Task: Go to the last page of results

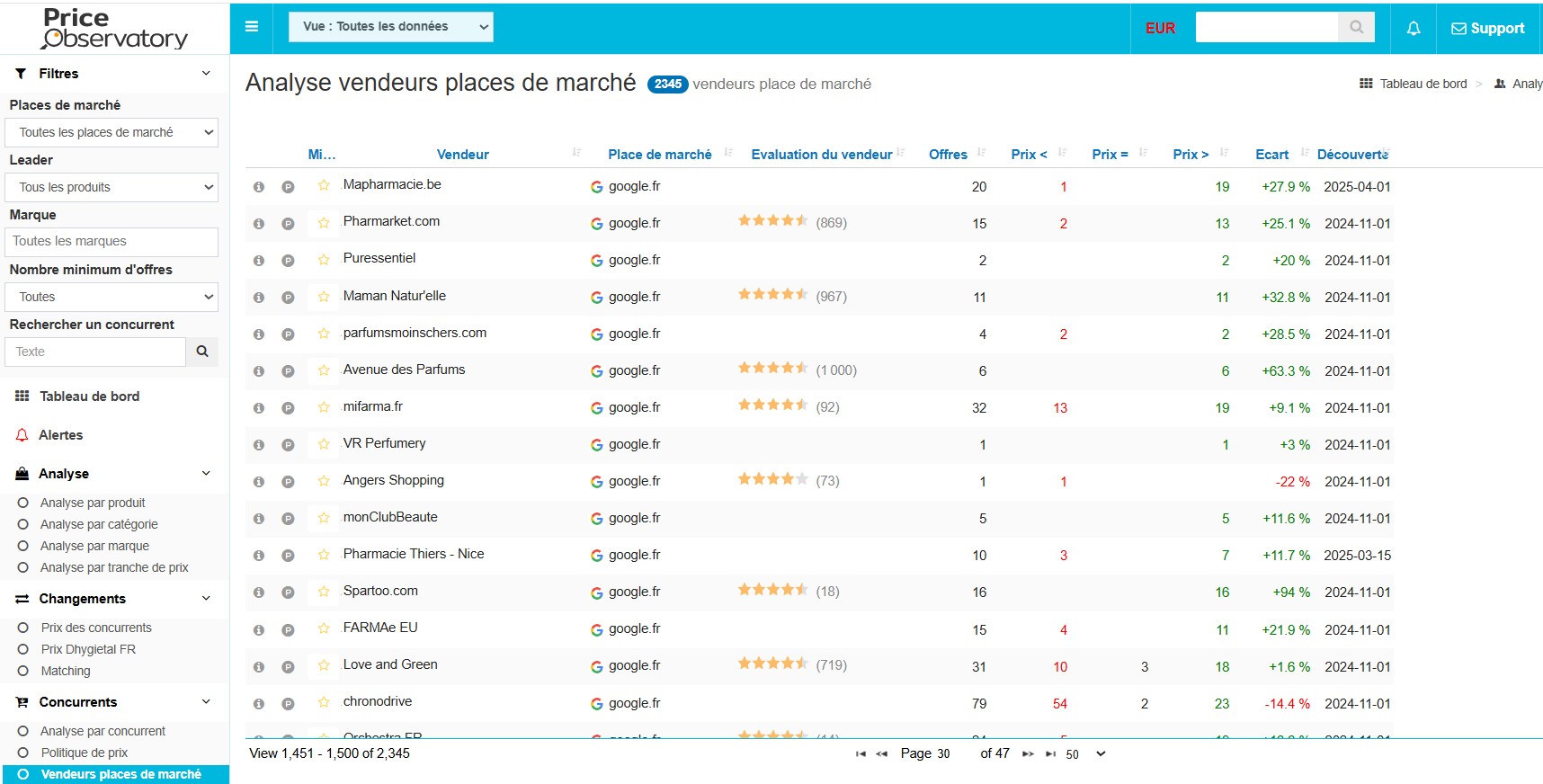Action: 1050,754
